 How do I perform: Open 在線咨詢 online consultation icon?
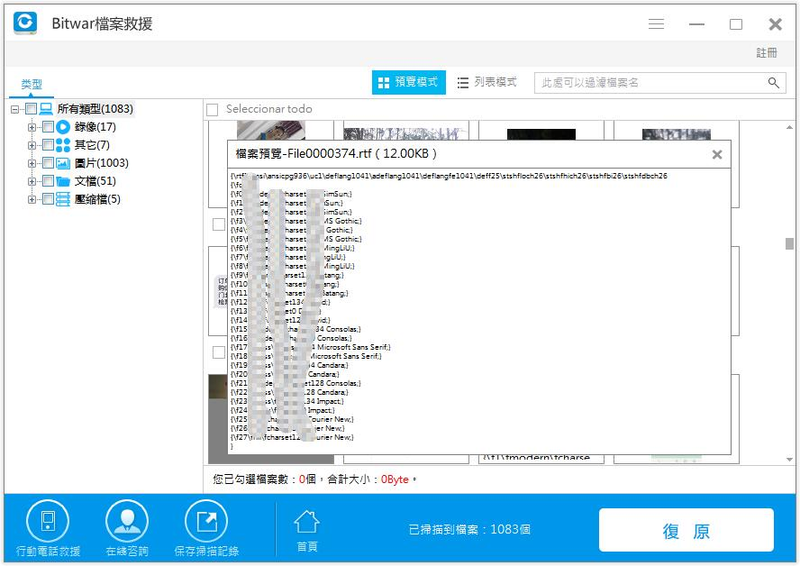coord(127,521)
